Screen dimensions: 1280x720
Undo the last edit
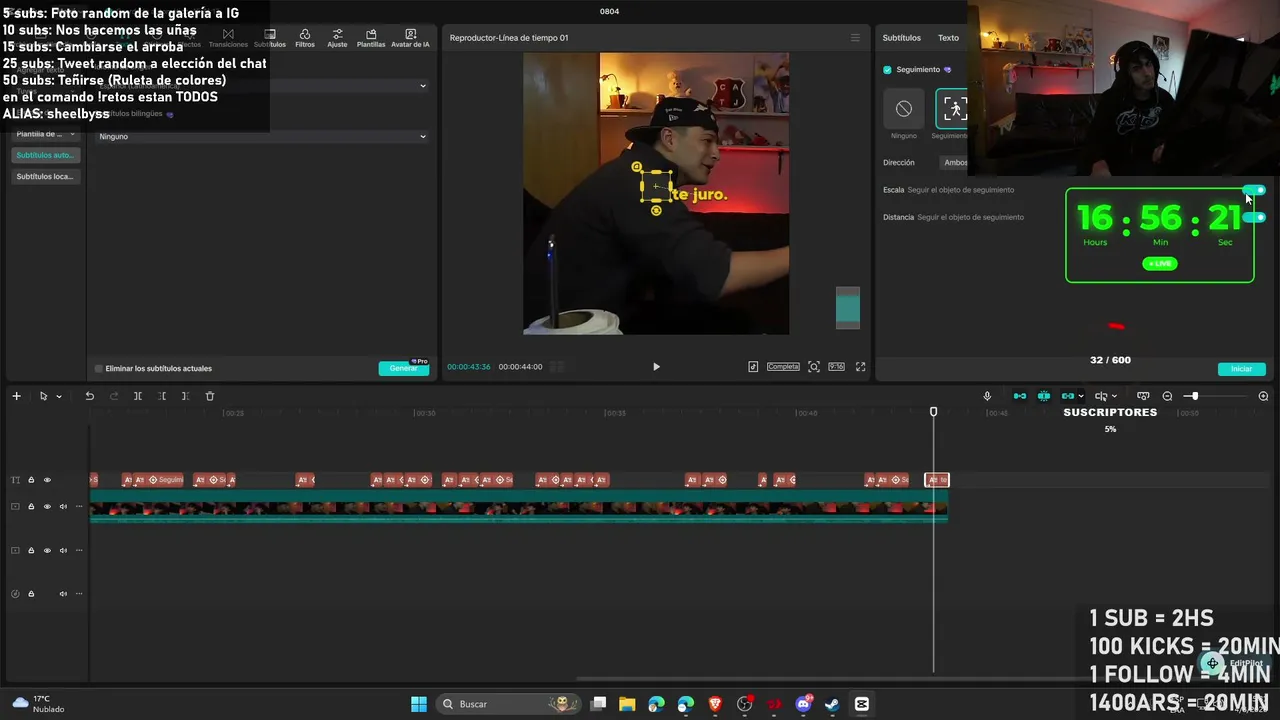[89, 396]
